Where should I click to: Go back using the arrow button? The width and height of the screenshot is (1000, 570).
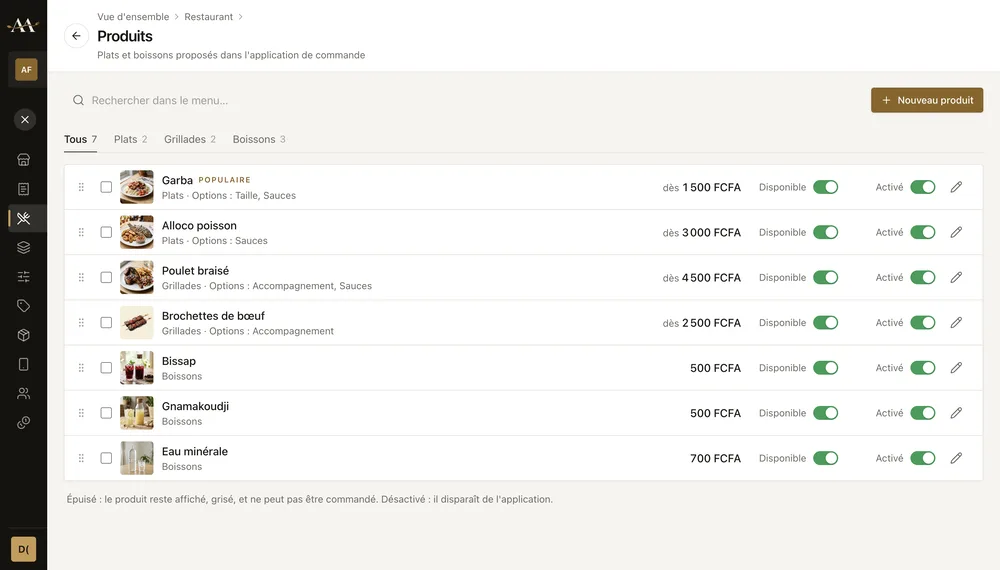click(77, 36)
